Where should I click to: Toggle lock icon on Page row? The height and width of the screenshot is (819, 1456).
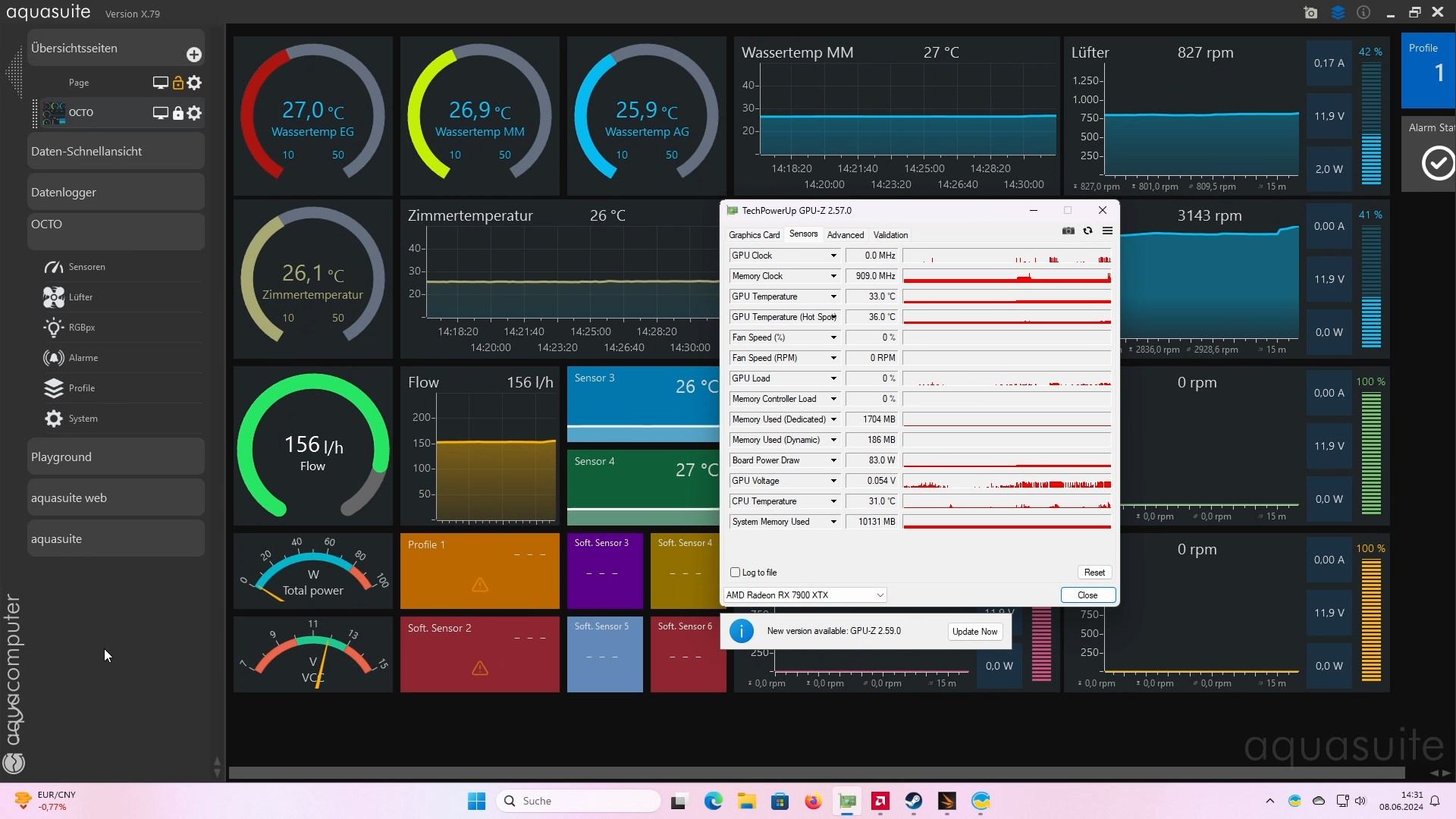(x=177, y=83)
